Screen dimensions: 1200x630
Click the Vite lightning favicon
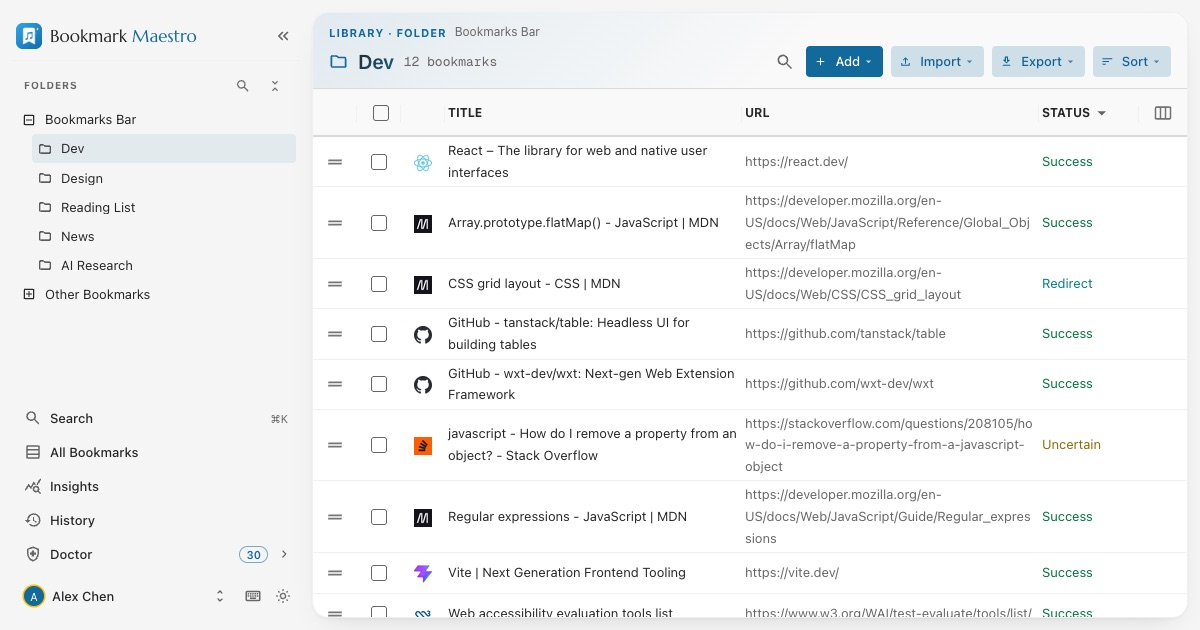click(423, 573)
